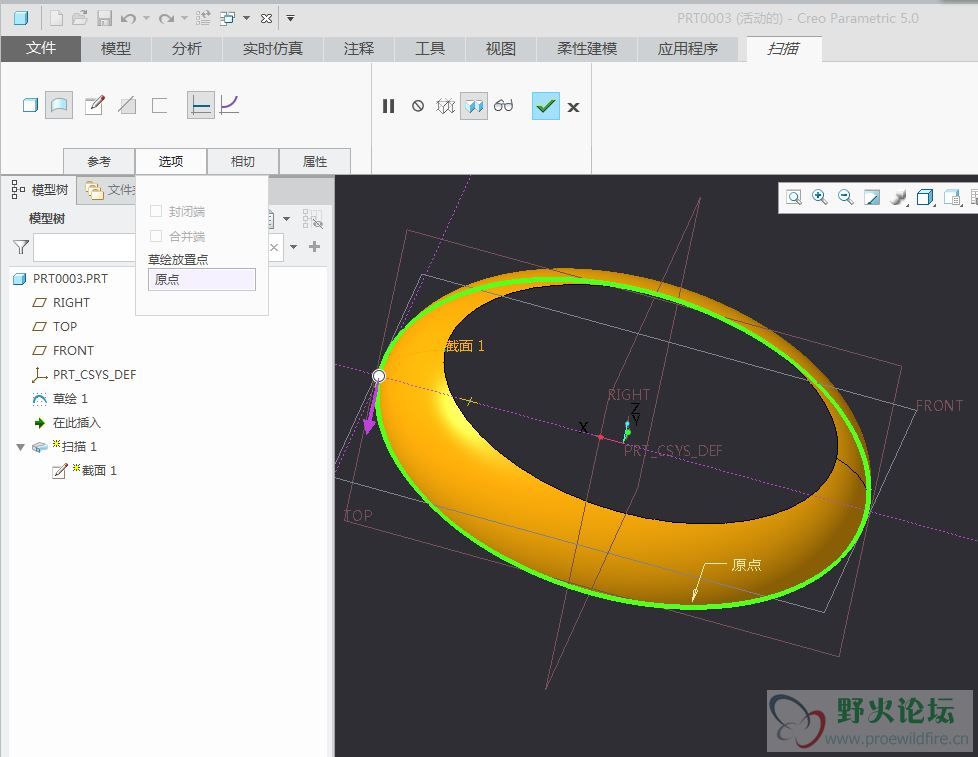This screenshot has width=978, height=757.
Task: Select variable section sweep icon
Action: click(x=230, y=105)
